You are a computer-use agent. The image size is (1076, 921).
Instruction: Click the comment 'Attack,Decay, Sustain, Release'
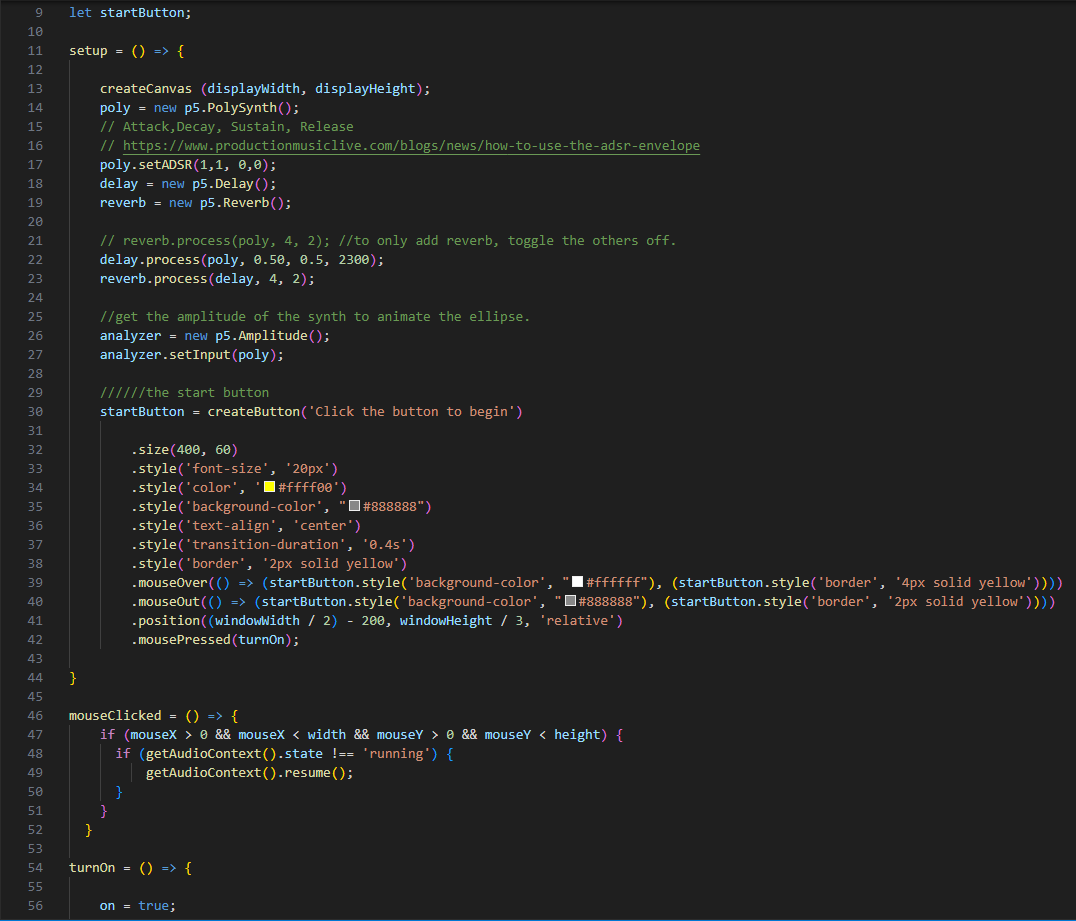[237, 127]
